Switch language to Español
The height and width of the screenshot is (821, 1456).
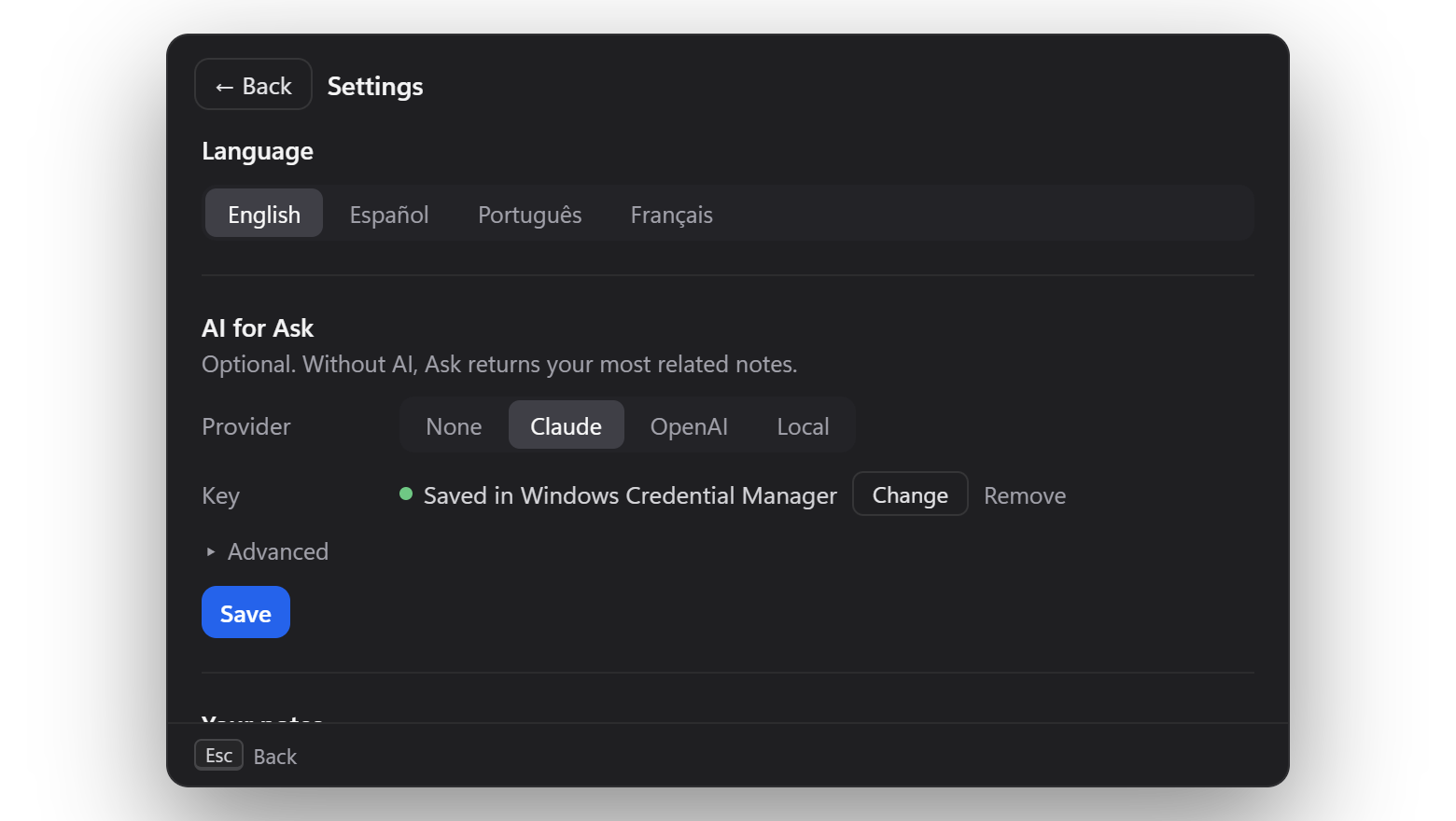389,214
